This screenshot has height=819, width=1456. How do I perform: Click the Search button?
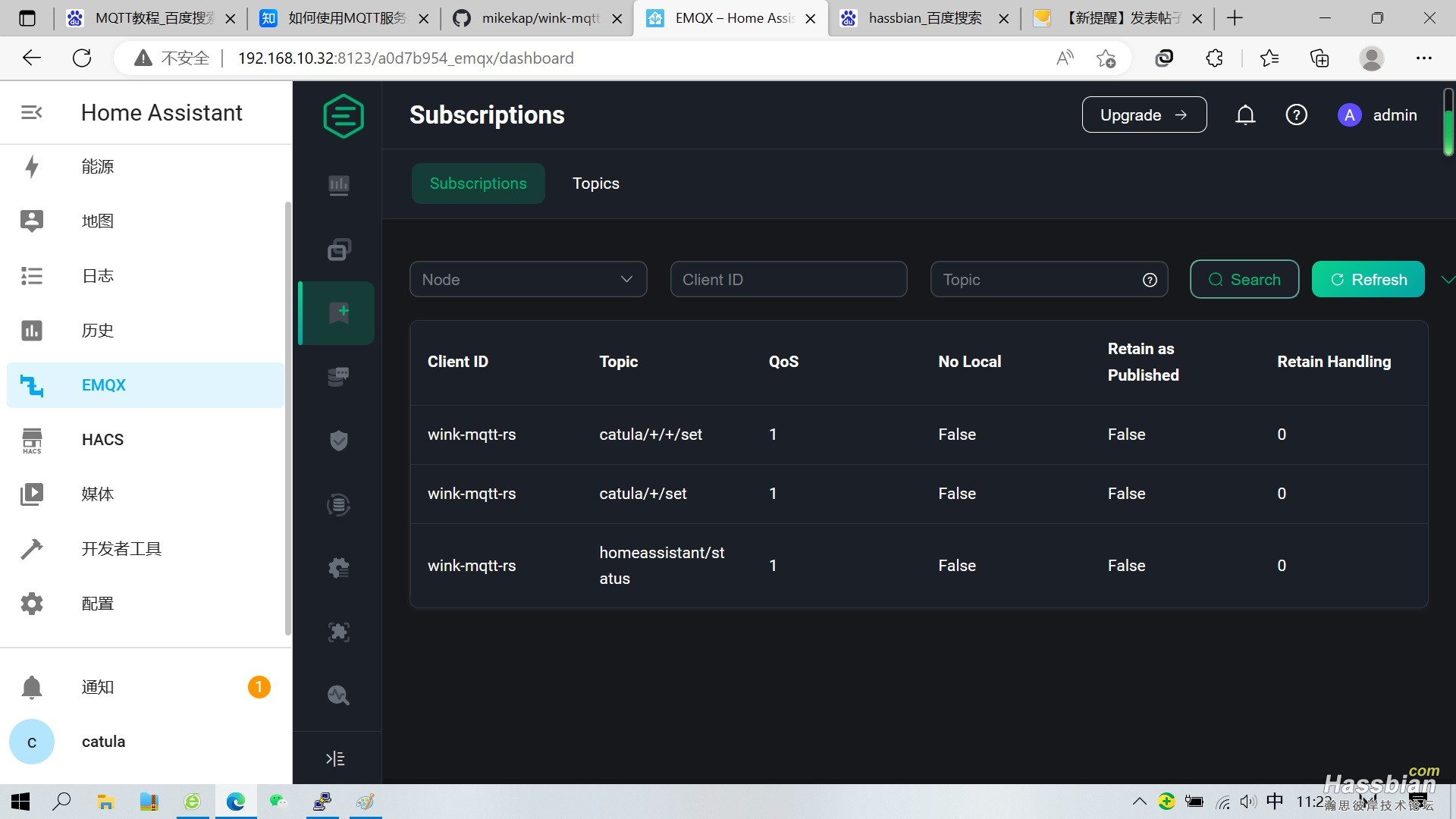(1244, 278)
